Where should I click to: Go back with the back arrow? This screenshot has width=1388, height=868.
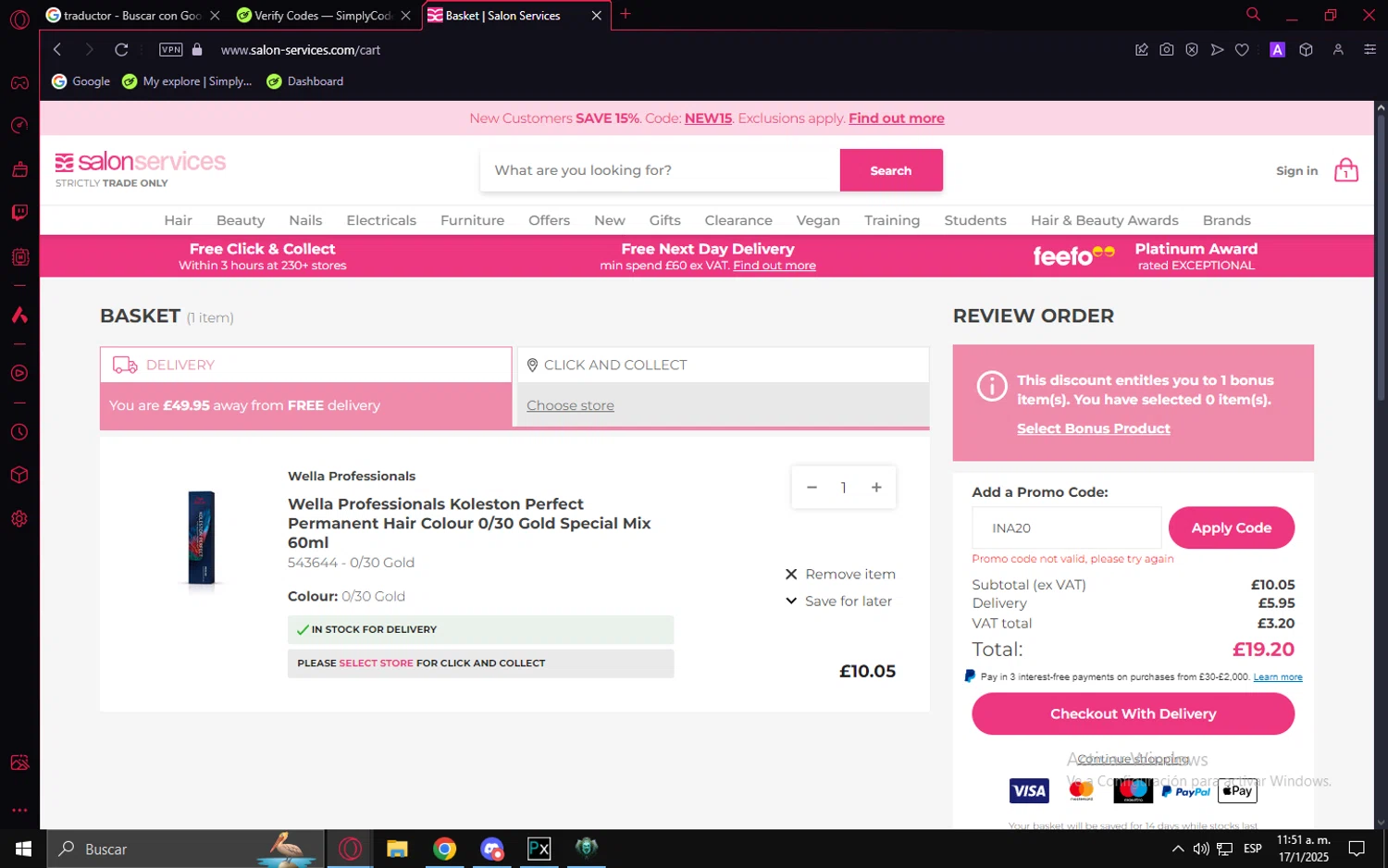[x=57, y=50]
